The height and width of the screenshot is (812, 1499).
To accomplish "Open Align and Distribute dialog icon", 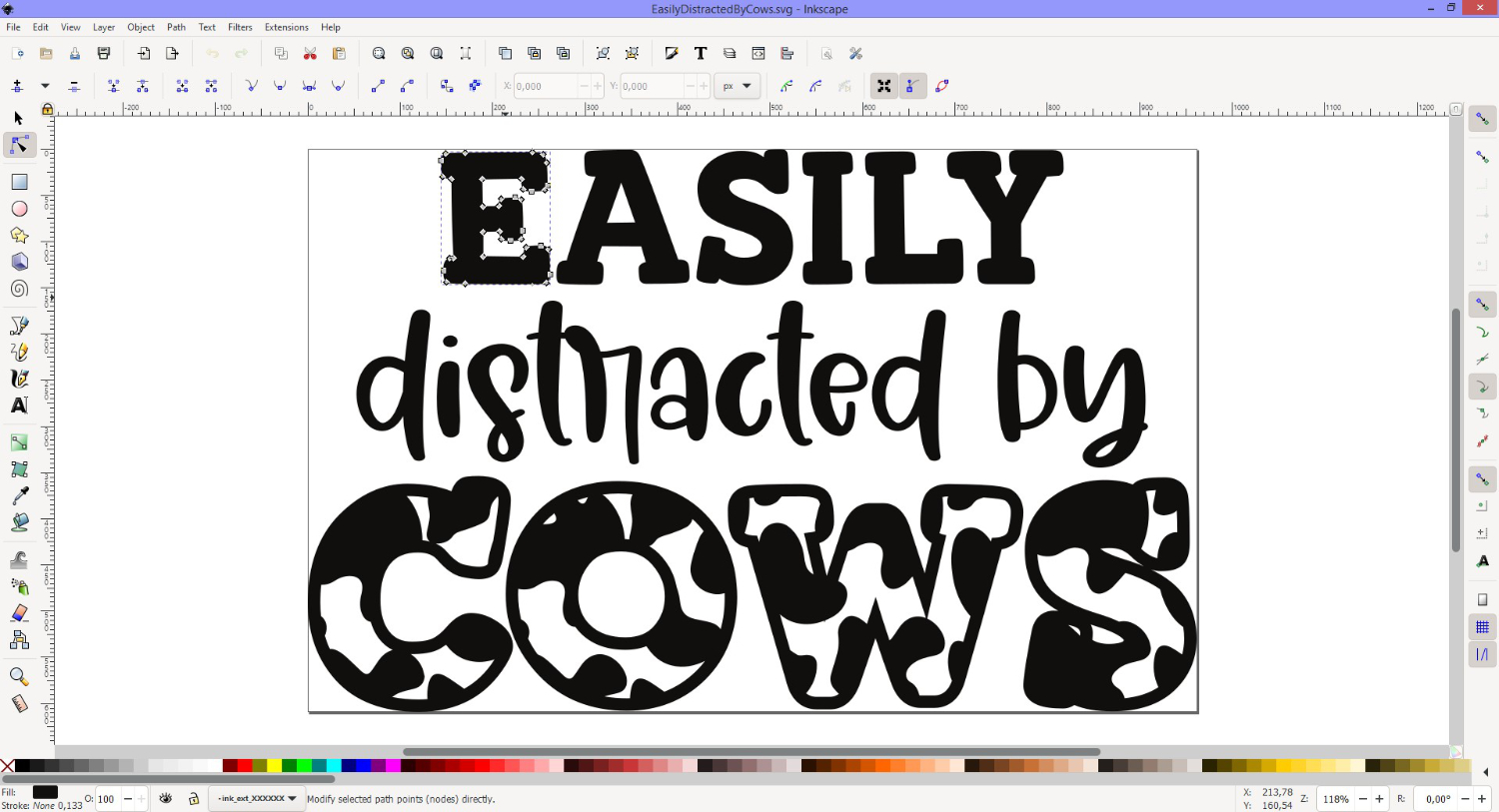I will (x=787, y=54).
